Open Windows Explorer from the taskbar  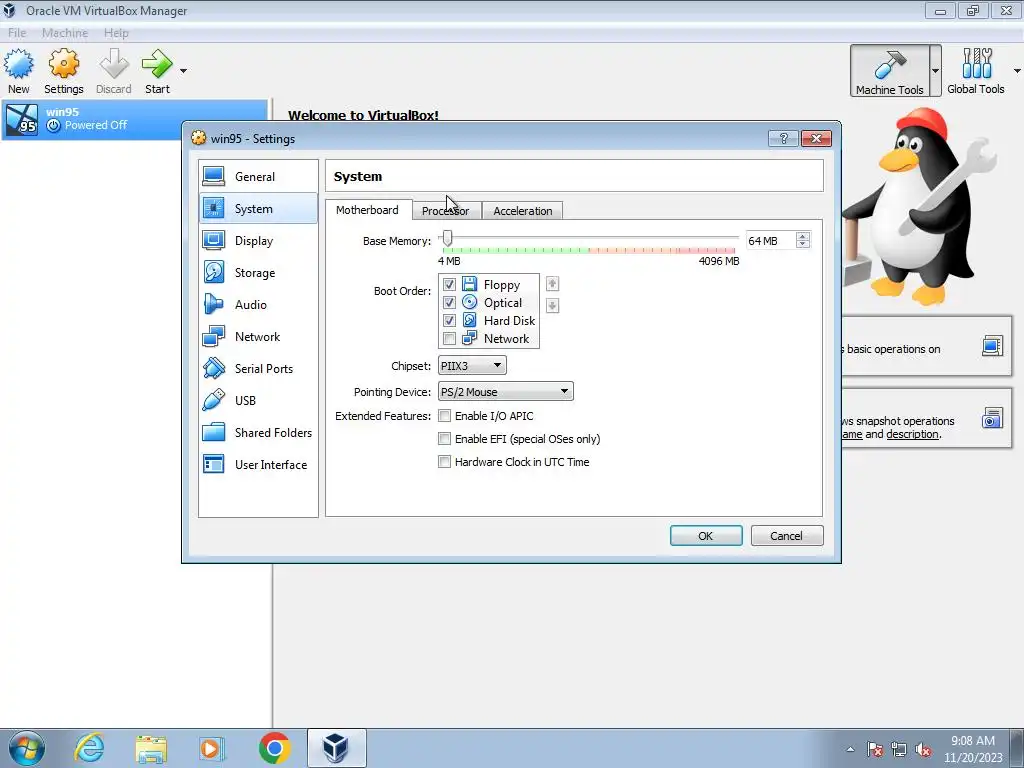coord(151,748)
